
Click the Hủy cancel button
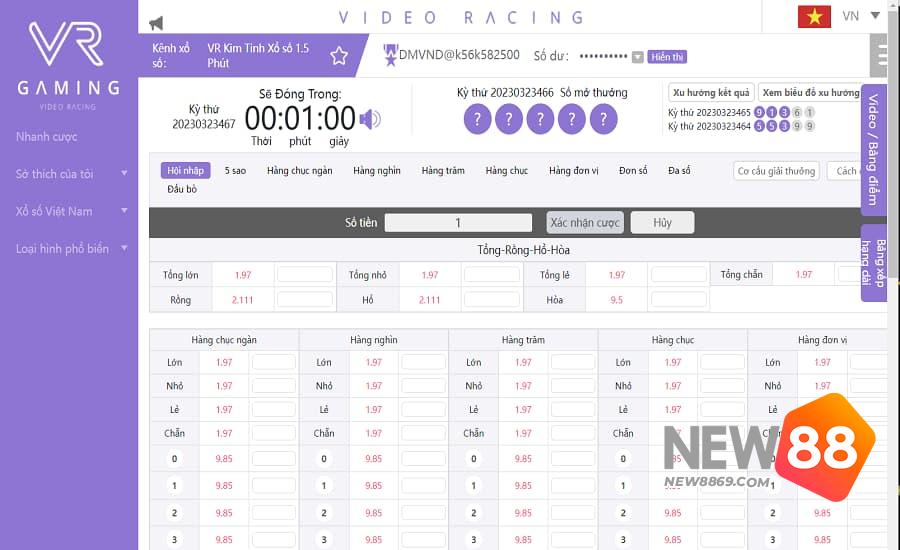(x=662, y=223)
